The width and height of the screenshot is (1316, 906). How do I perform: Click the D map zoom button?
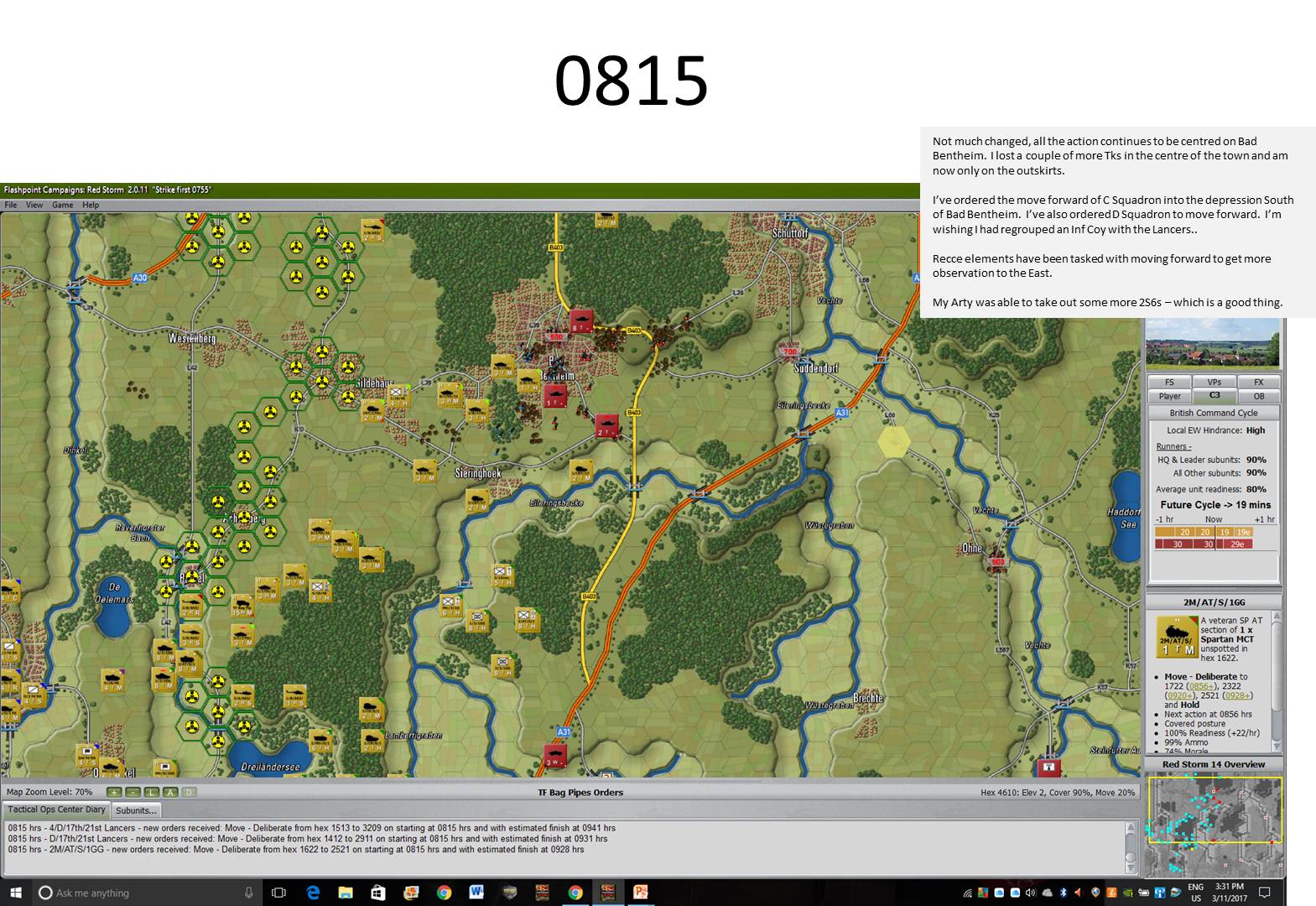coord(189,792)
